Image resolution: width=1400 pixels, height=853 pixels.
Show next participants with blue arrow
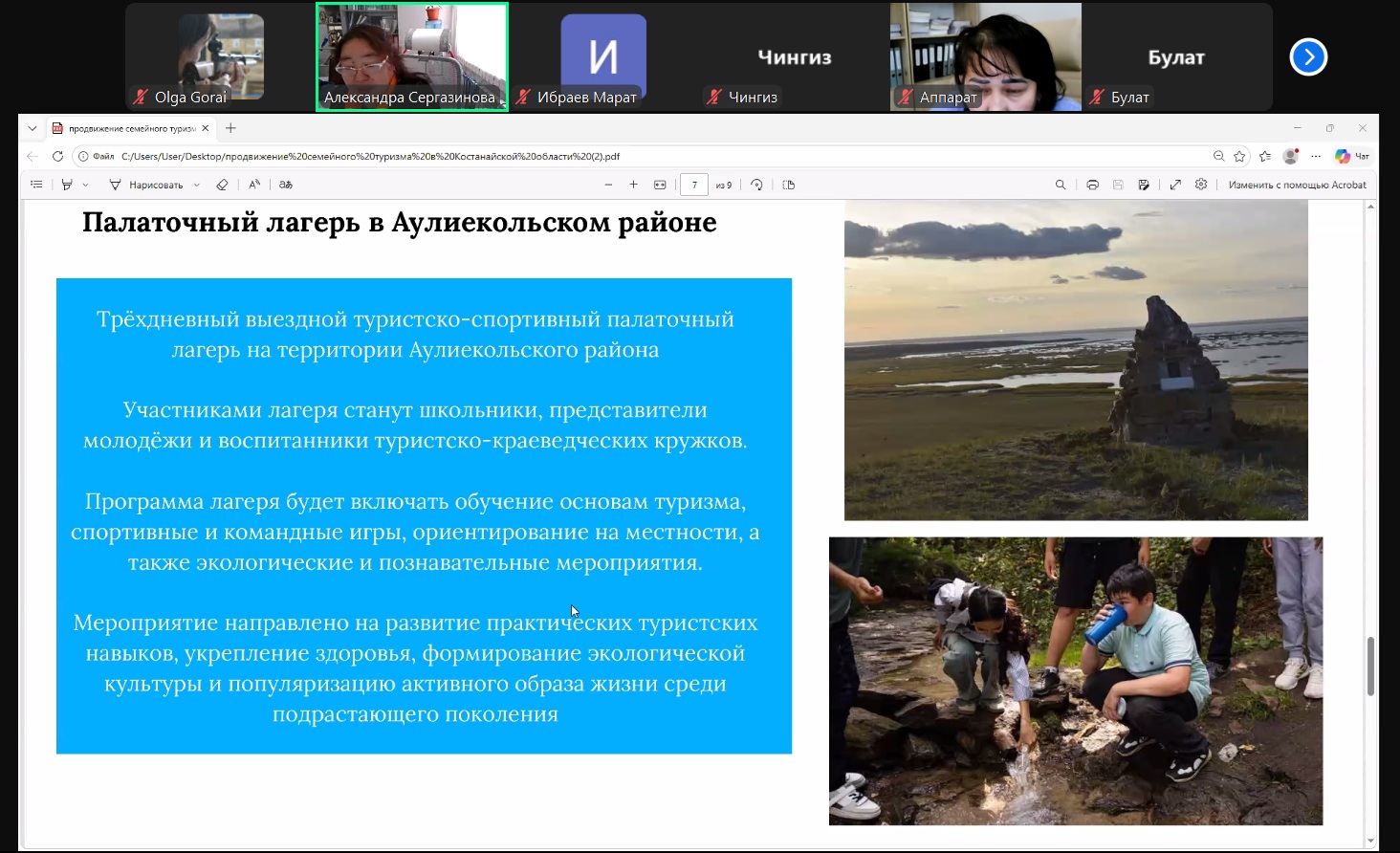click(1308, 57)
